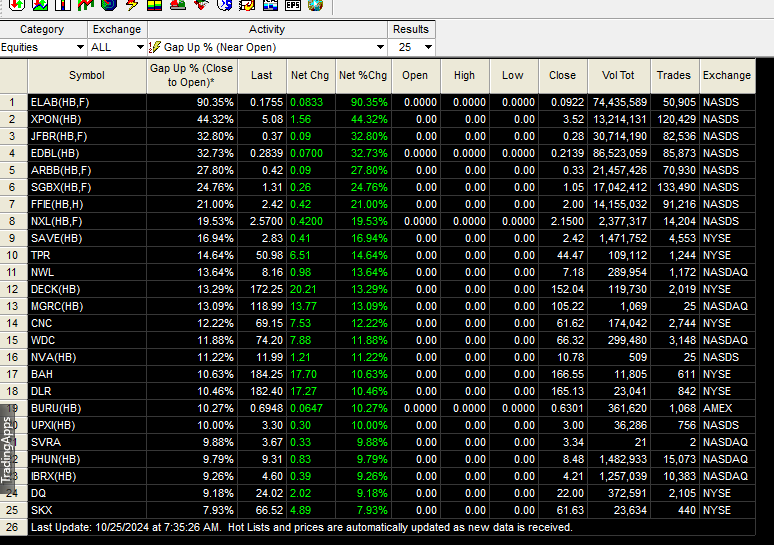Select the DLR symbol cell
This screenshot has height=545, width=774.
[x=87, y=391]
